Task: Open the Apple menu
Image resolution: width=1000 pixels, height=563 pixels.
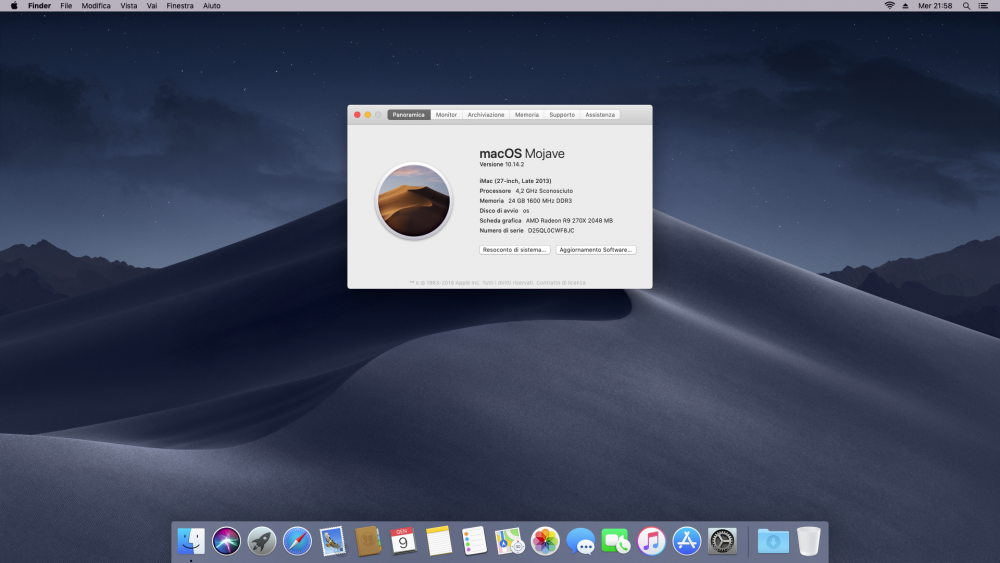Action: click(14, 6)
